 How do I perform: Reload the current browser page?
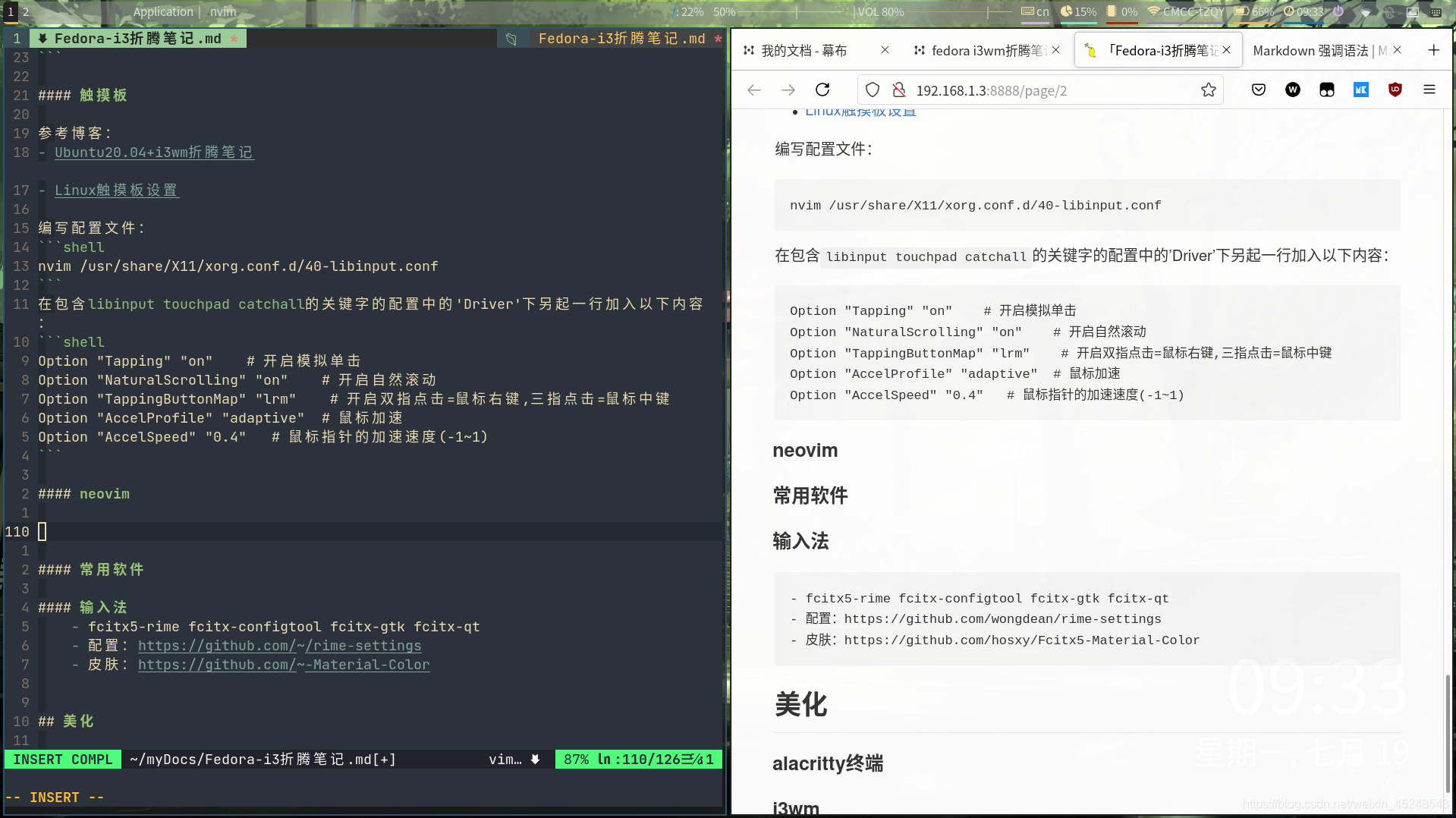[x=822, y=90]
